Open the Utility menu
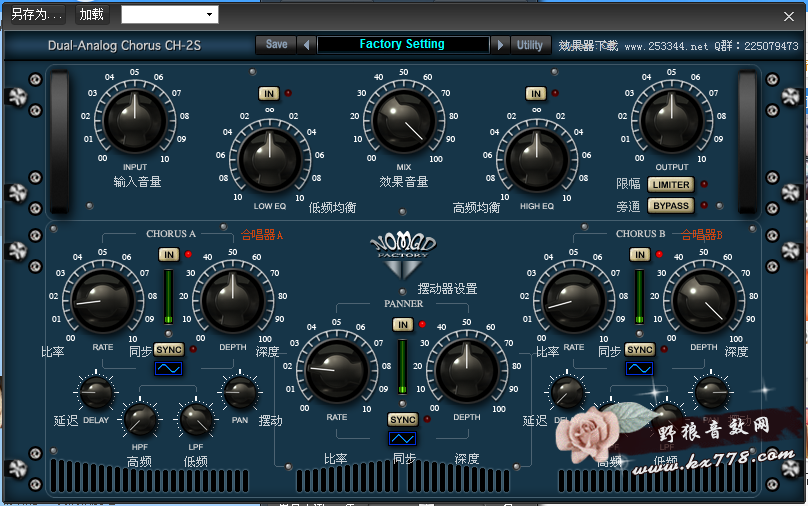This screenshot has width=808, height=506. click(530, 45)
